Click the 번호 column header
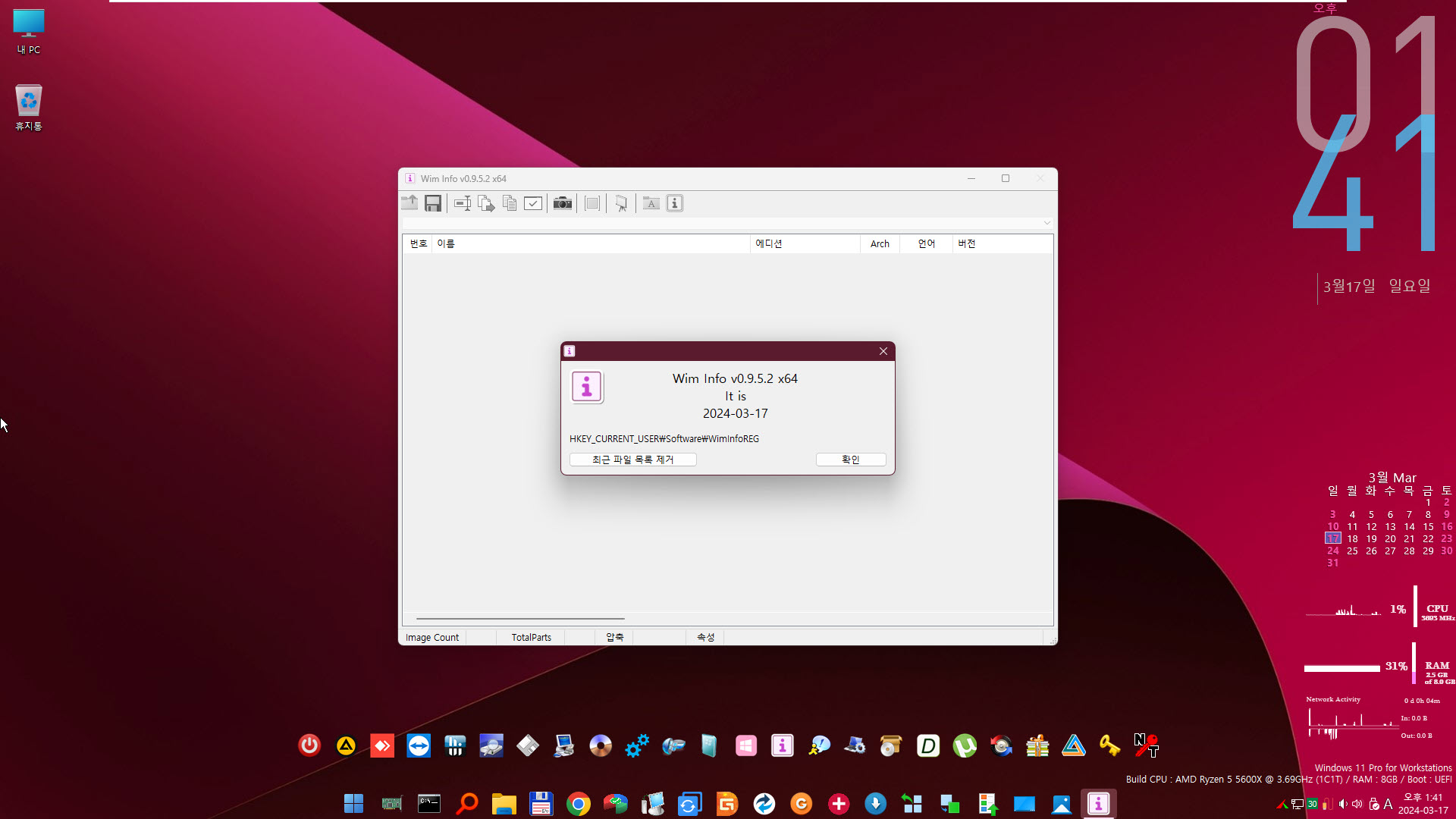The width and height of the screenshot is (1456, 819). [418, 243]
